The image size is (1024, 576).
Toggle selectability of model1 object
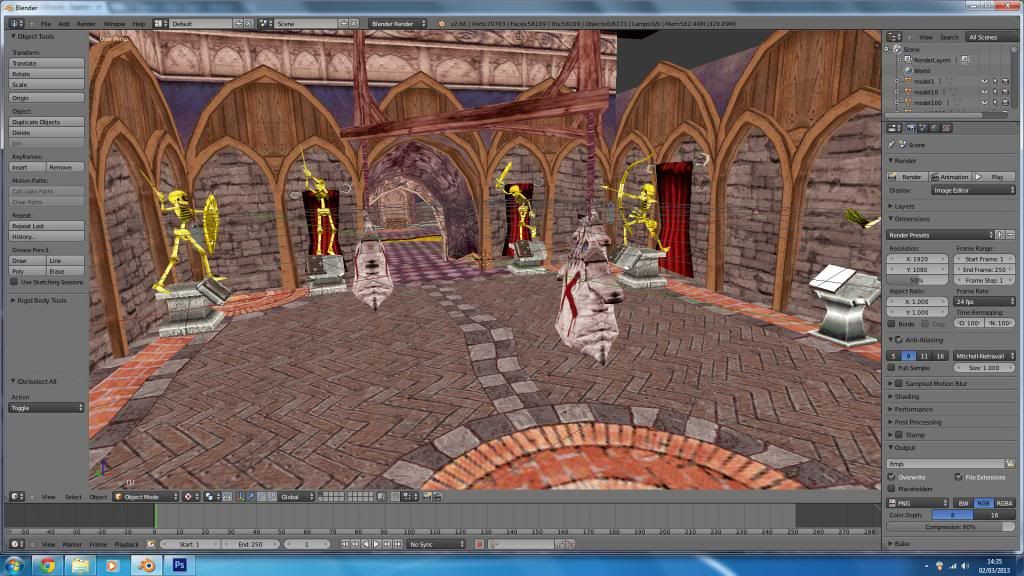tap(995, 82)
